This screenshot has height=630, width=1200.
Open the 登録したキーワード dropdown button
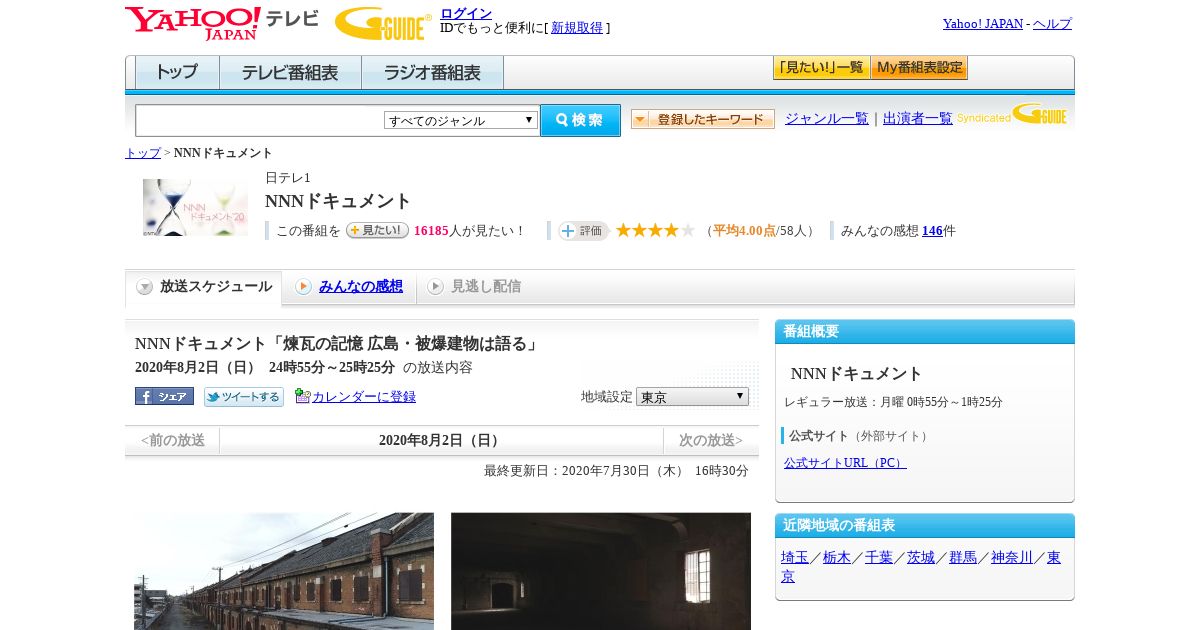coord(703,119)
